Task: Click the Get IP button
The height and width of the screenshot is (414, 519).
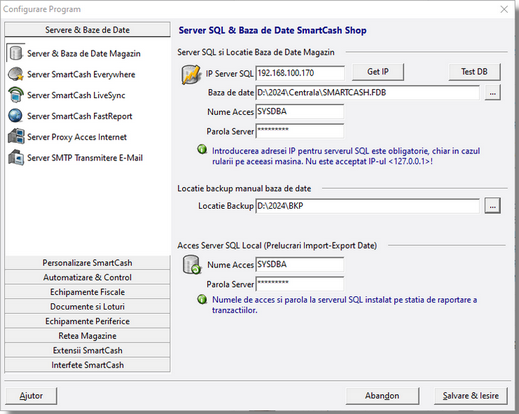Action: coord(378,72)
